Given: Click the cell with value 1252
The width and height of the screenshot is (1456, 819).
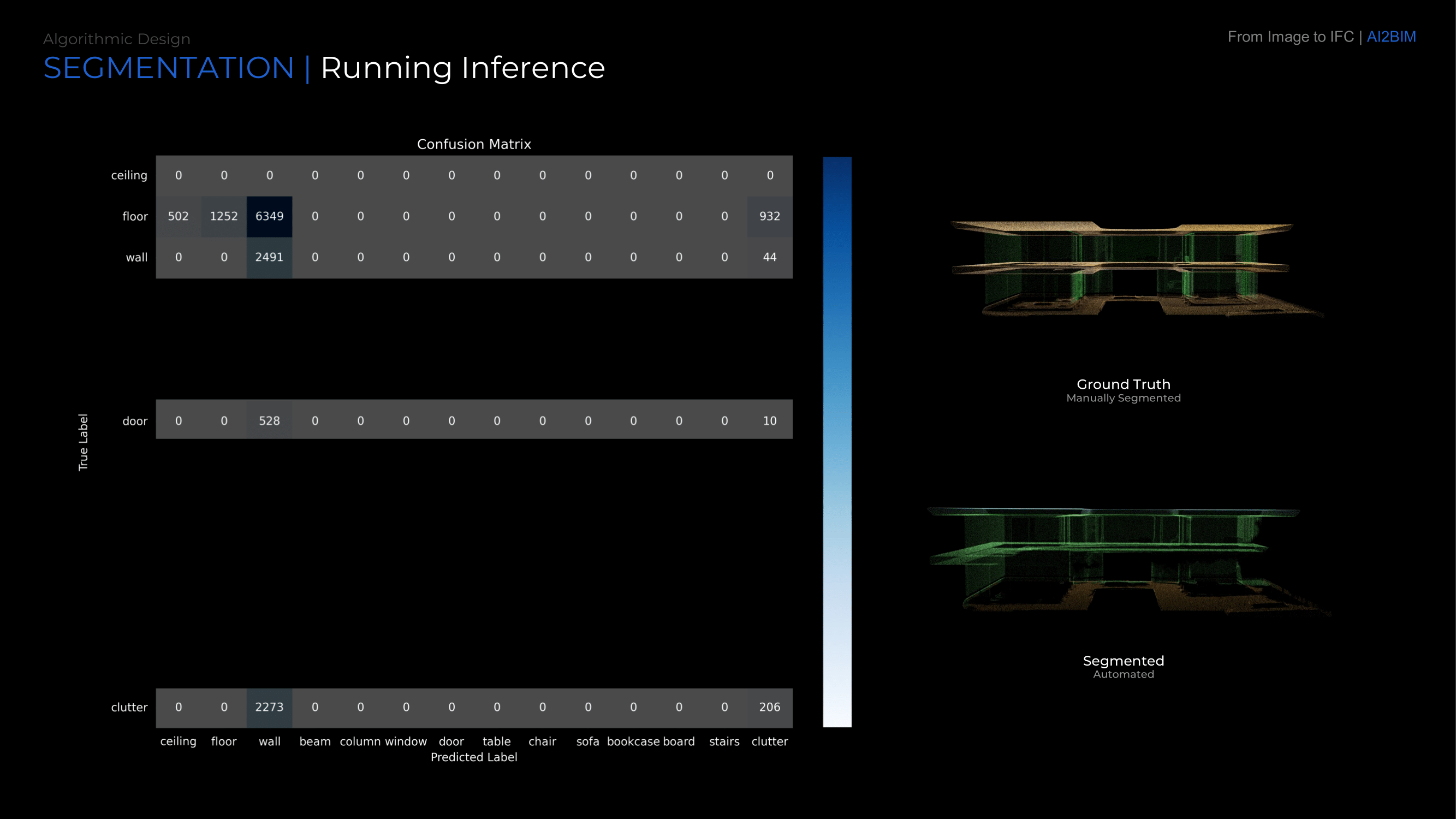Looking at the screenshot, I should coord(224,216).
